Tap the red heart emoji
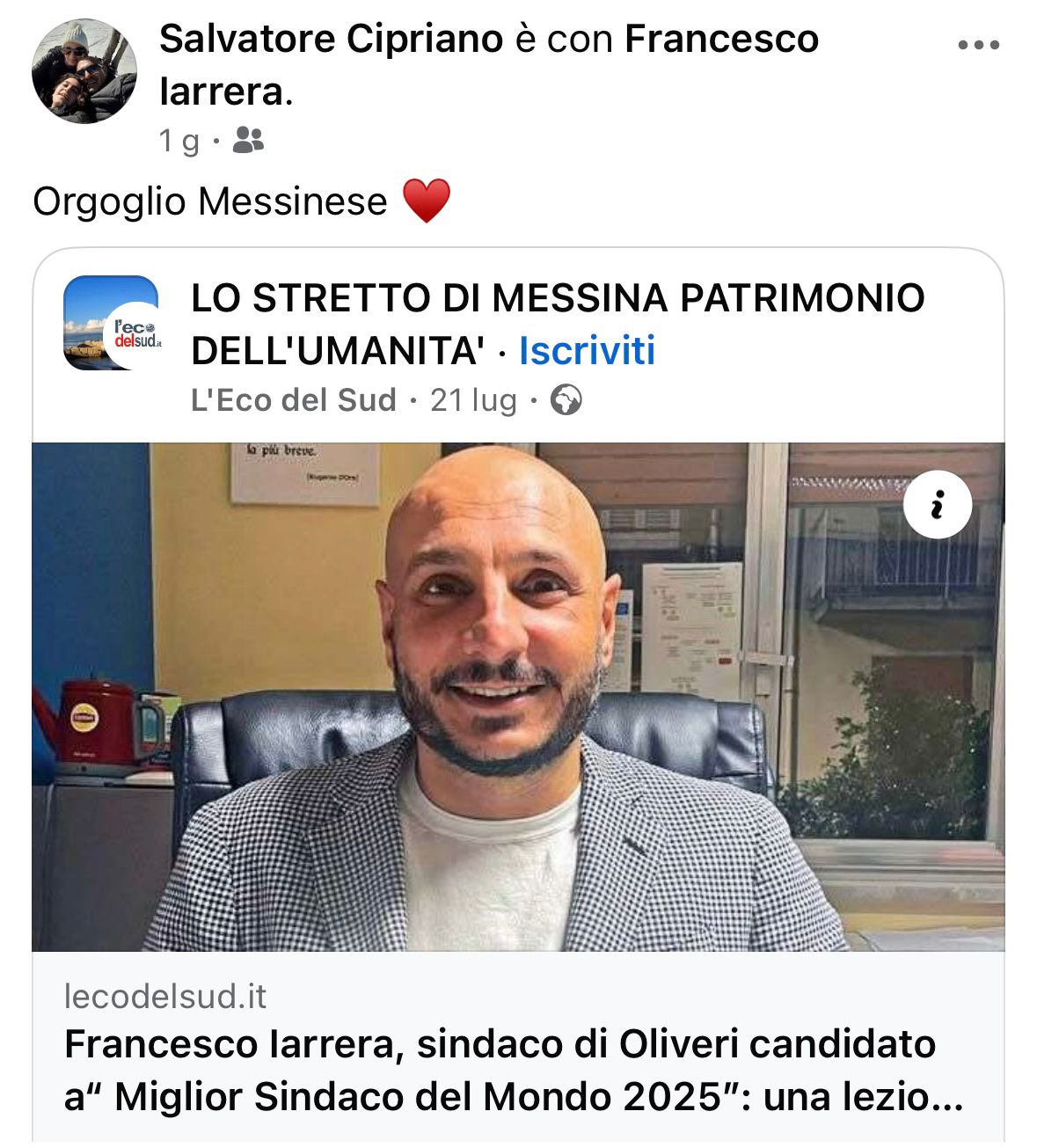The height and width of the screenshot is (1148, 1037). (x=427, y=201)
